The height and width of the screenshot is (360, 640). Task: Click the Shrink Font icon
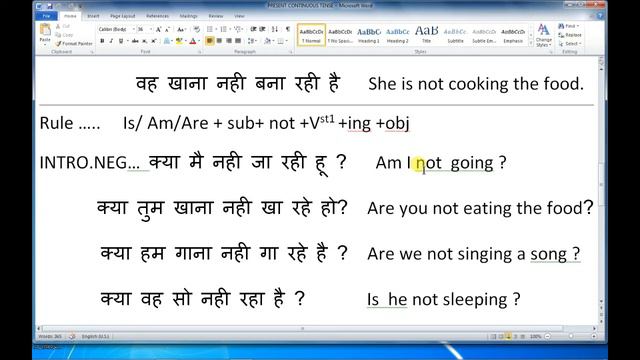pos(167,29)
